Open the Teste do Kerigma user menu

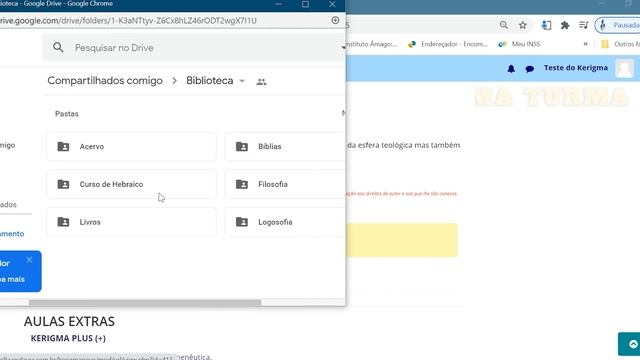pos(576,68)
